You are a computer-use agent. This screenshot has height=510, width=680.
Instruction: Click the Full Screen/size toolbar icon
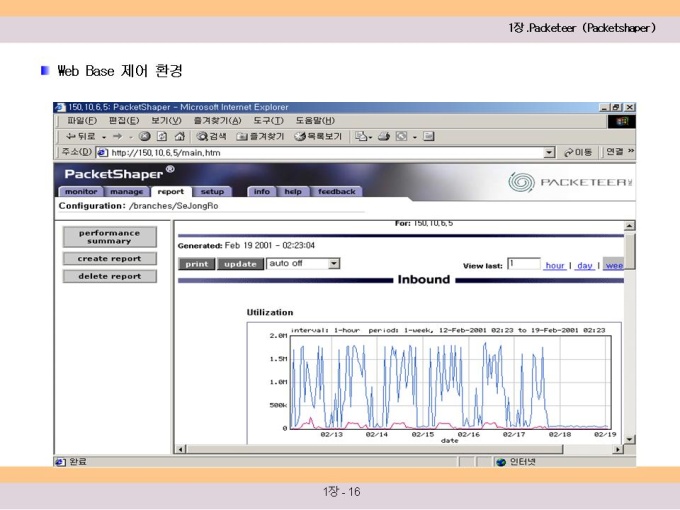click(x=401, y=136)
